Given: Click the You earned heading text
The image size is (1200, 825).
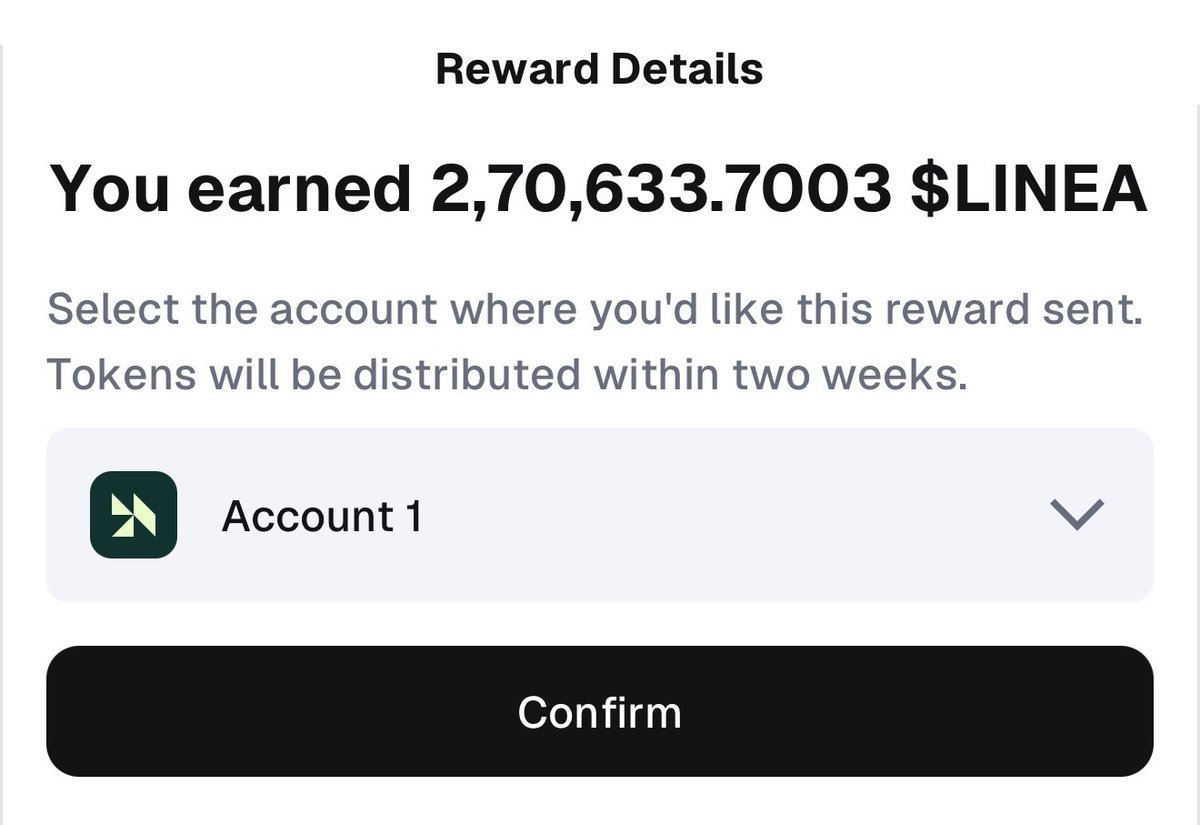Looking at the screenshot, I should [231, 188].
